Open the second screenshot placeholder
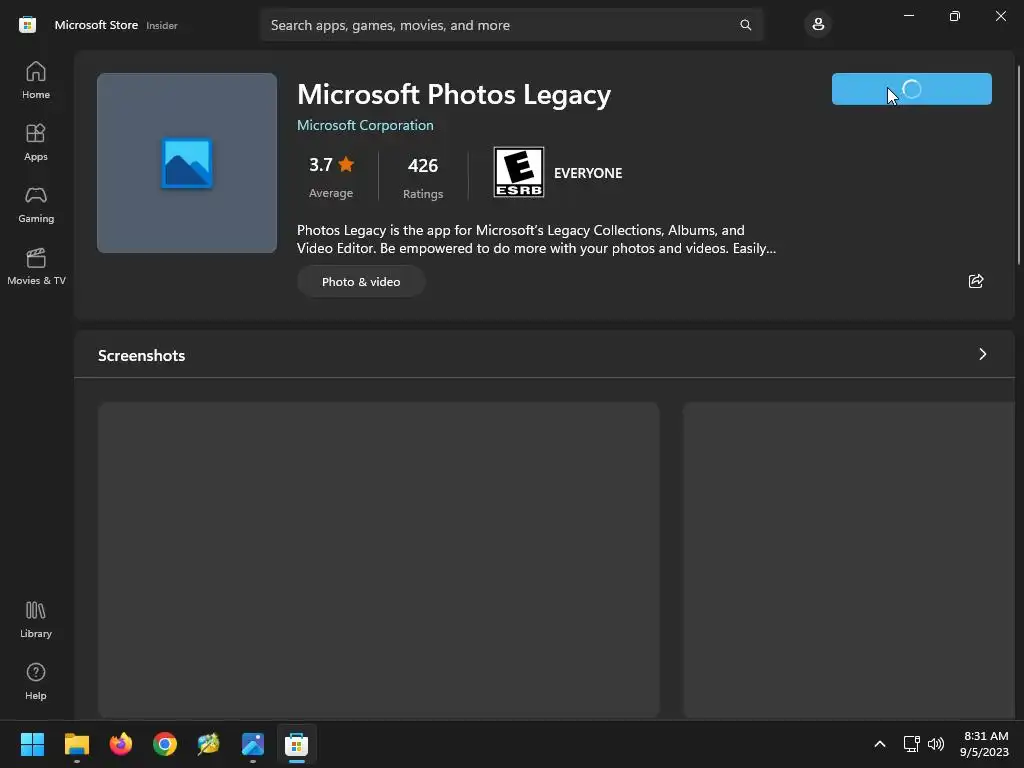The height and width of the screenshot is (768, 1024). coord(849,560)
